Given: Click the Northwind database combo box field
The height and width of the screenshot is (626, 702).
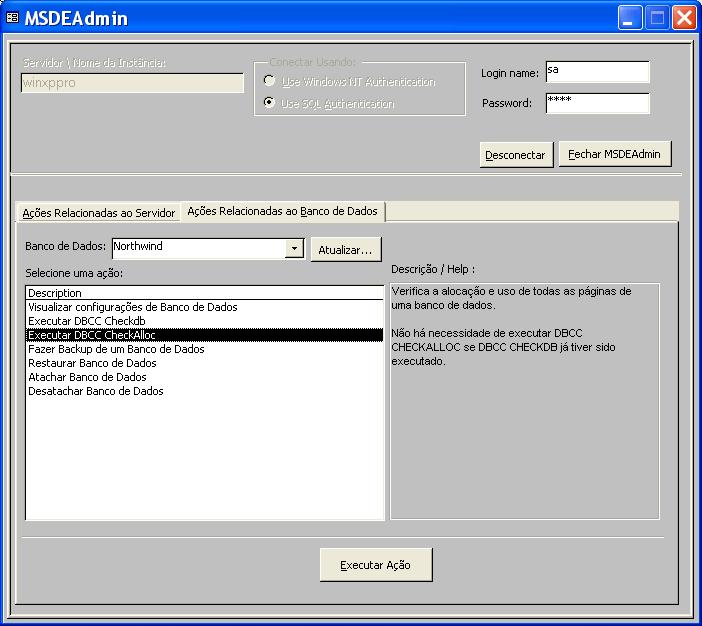Looking at the screenshot, I should (198, 248).
